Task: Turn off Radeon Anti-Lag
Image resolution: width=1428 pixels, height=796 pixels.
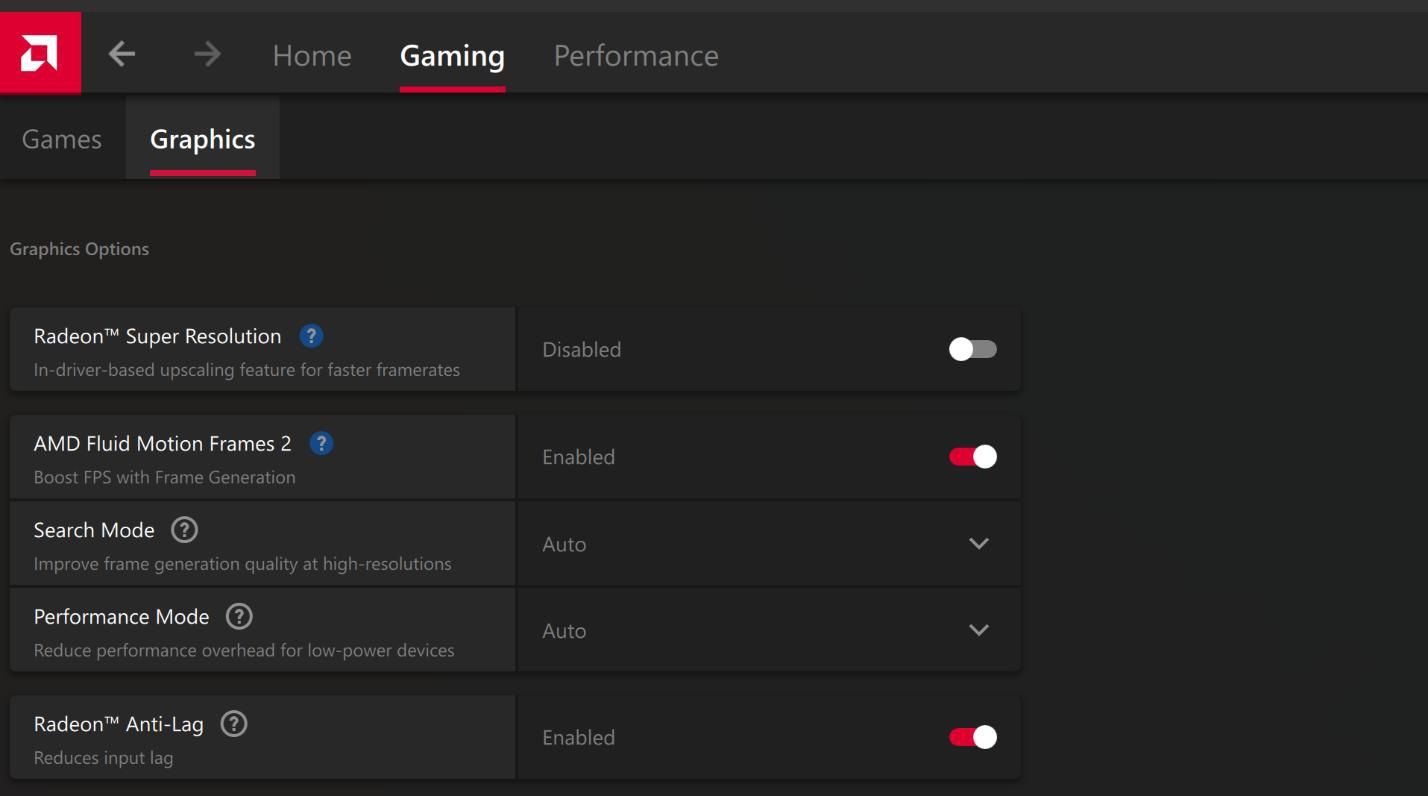Action: point(971,737)
